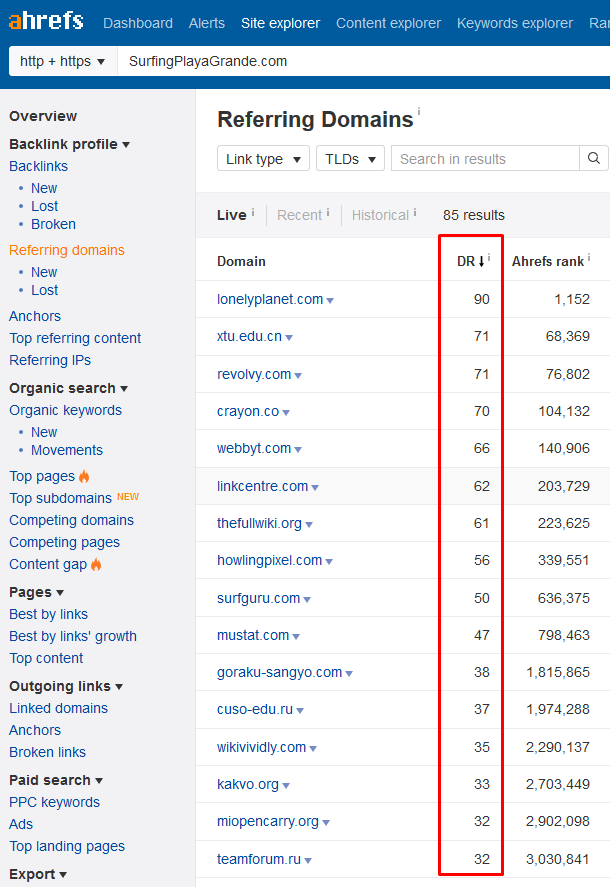Click the info icon beside Historical

[x=415, y=212]
